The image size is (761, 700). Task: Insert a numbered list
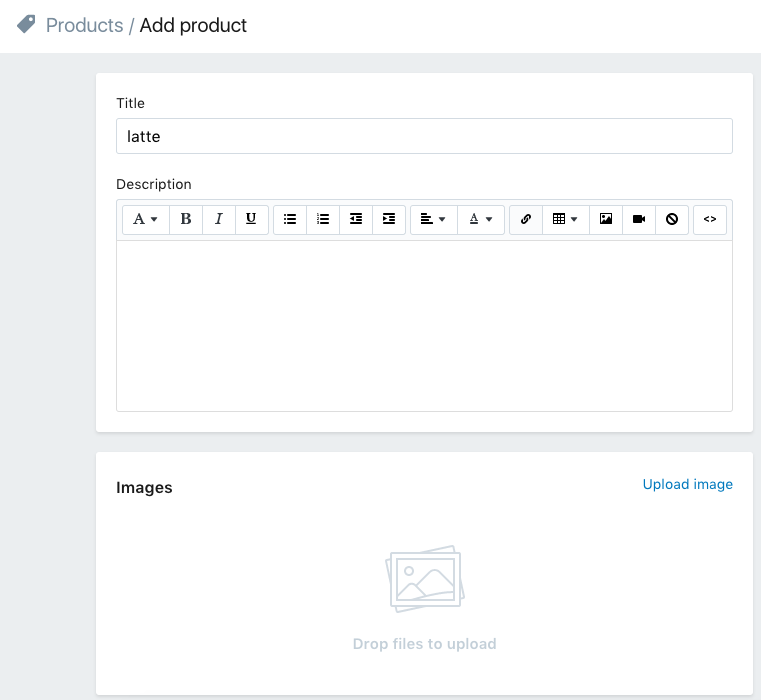coord(323,219)
